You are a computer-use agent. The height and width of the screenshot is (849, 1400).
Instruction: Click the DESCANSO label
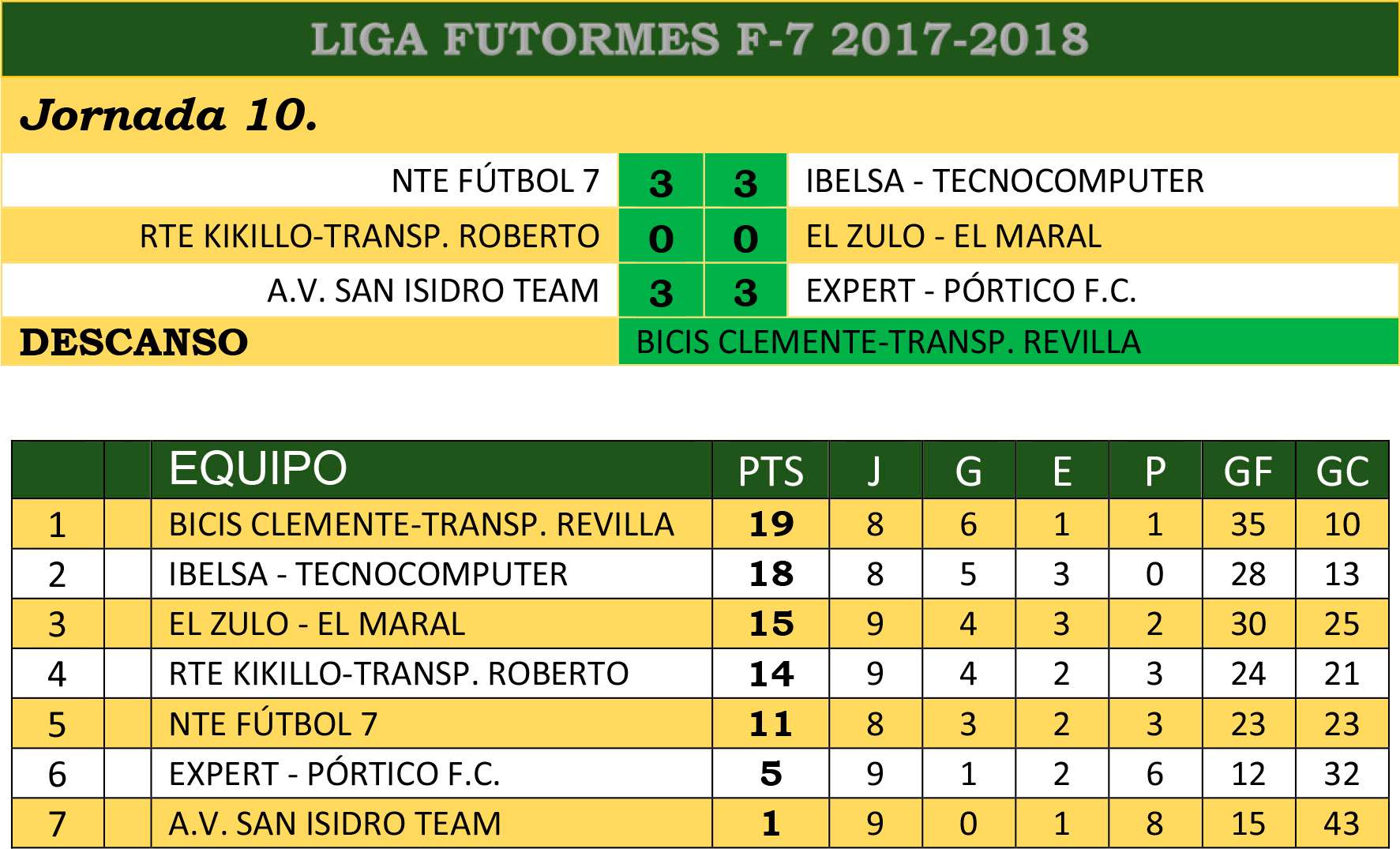point(133,343)
